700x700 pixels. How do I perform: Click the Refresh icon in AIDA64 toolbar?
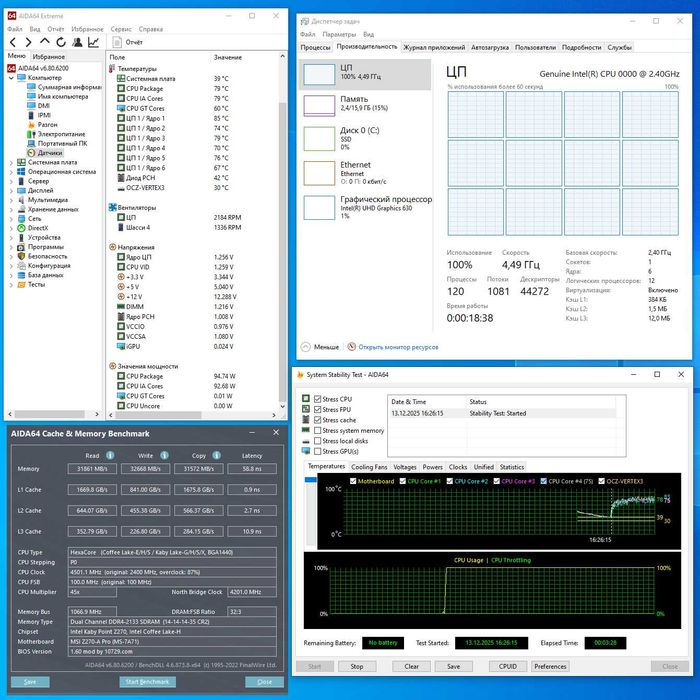(x=61, y=42)
